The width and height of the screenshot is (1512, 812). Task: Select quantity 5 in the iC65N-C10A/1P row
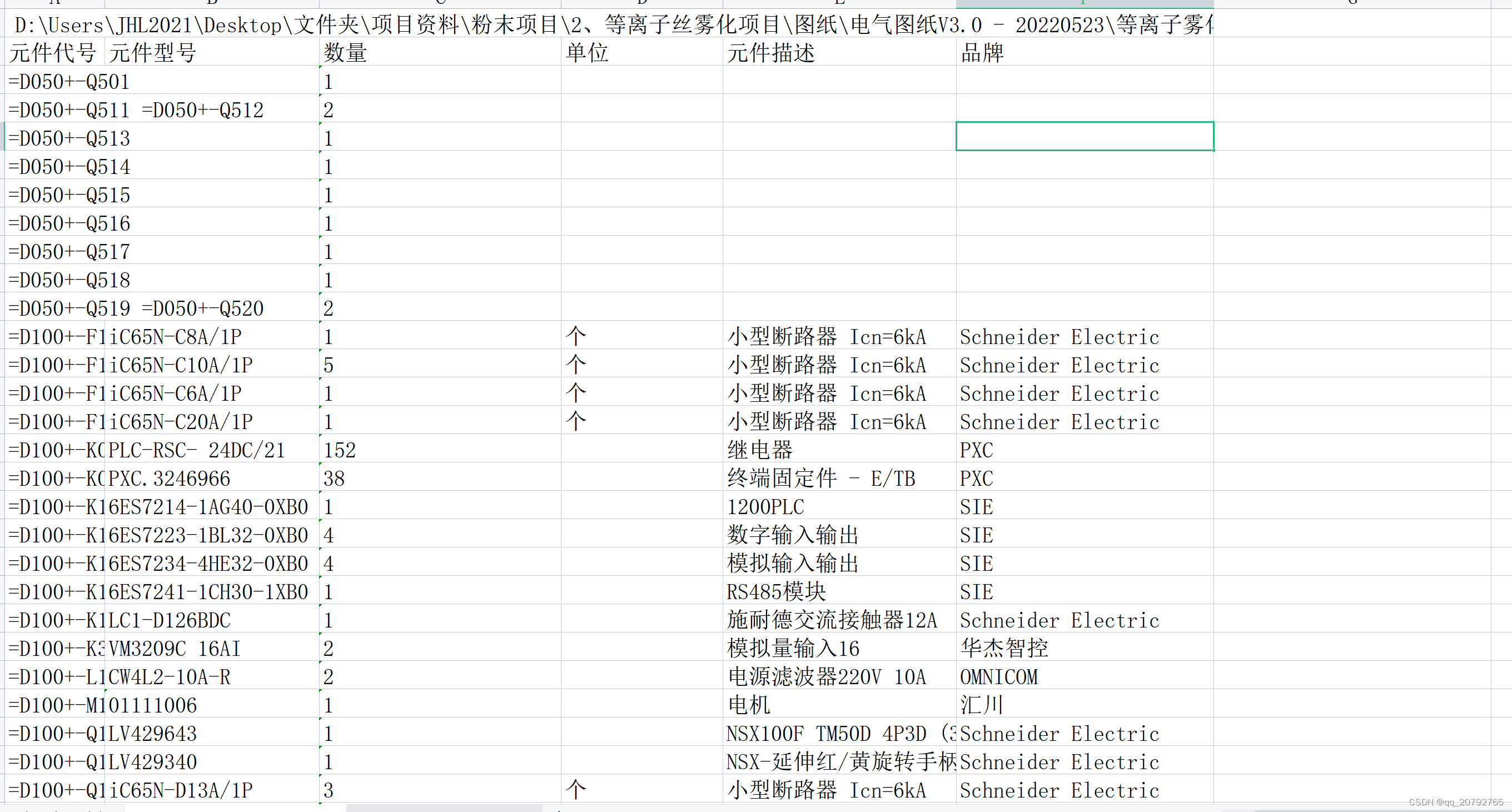[x=440, y=363]
